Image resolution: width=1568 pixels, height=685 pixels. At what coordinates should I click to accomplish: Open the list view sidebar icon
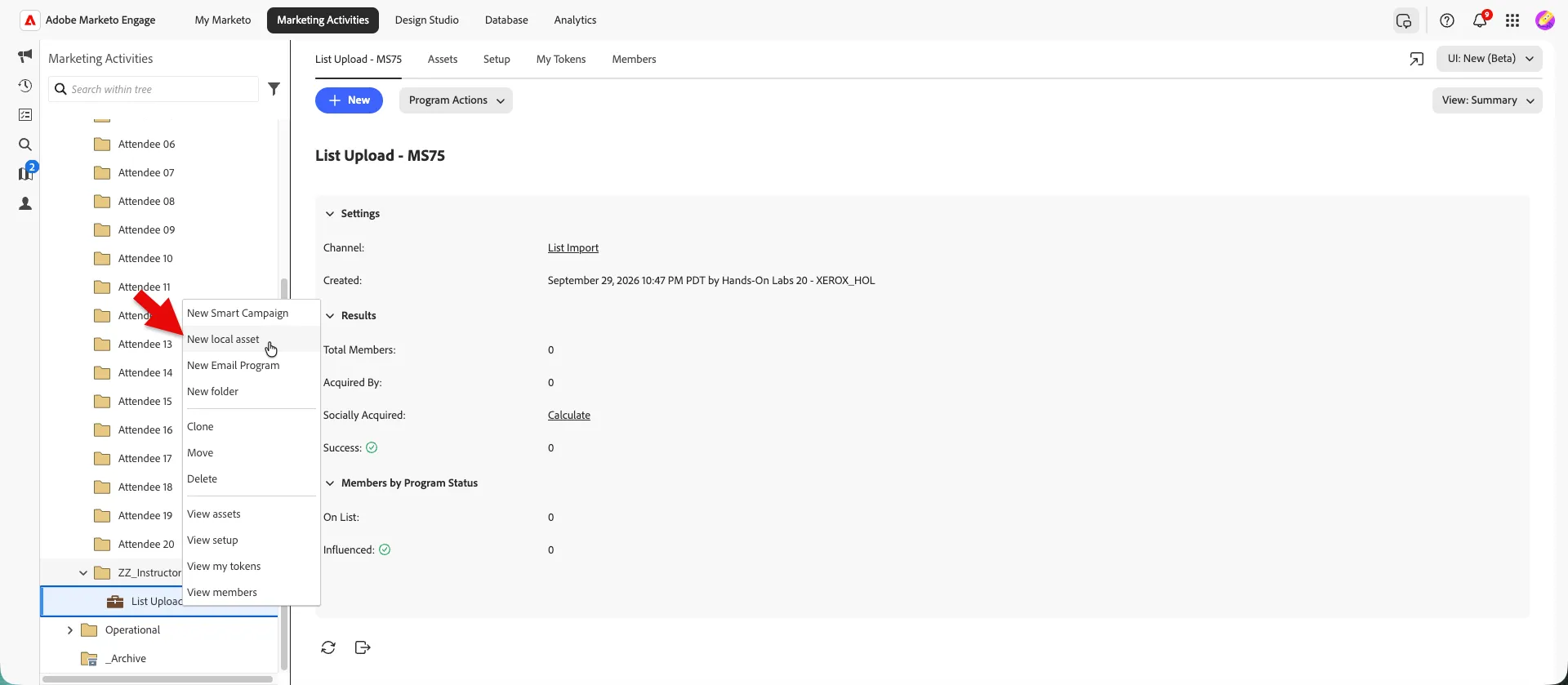tap(25, 115)
